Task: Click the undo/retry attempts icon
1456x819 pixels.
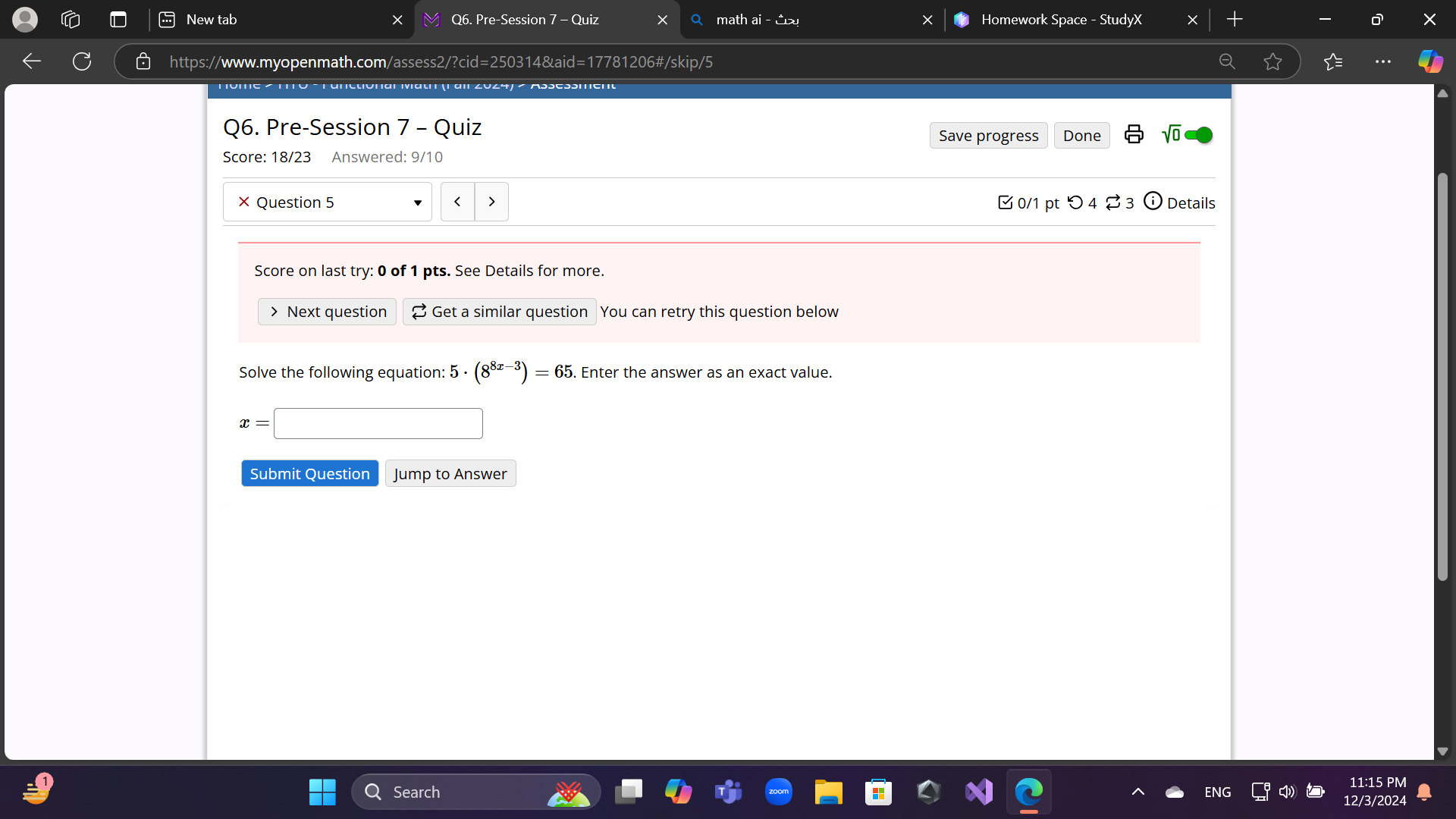Action: pos(1077,202)
